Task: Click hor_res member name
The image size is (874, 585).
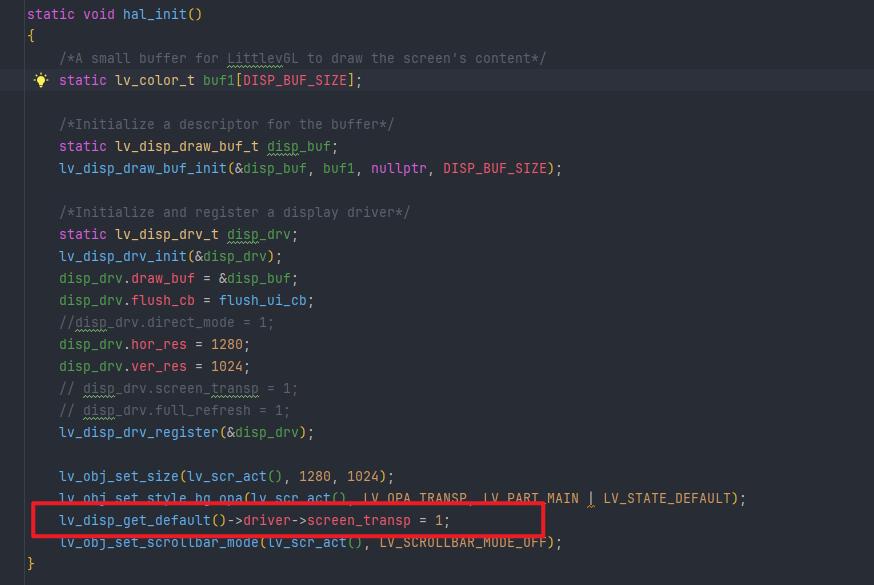Action: click(159, 344)
